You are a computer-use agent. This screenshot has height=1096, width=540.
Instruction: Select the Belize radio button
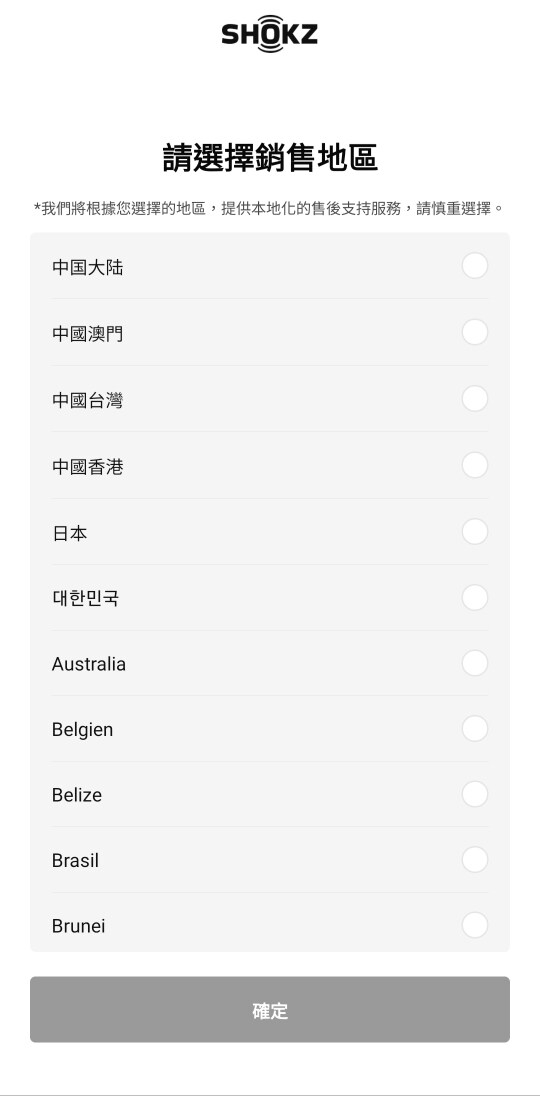[474, 795]
